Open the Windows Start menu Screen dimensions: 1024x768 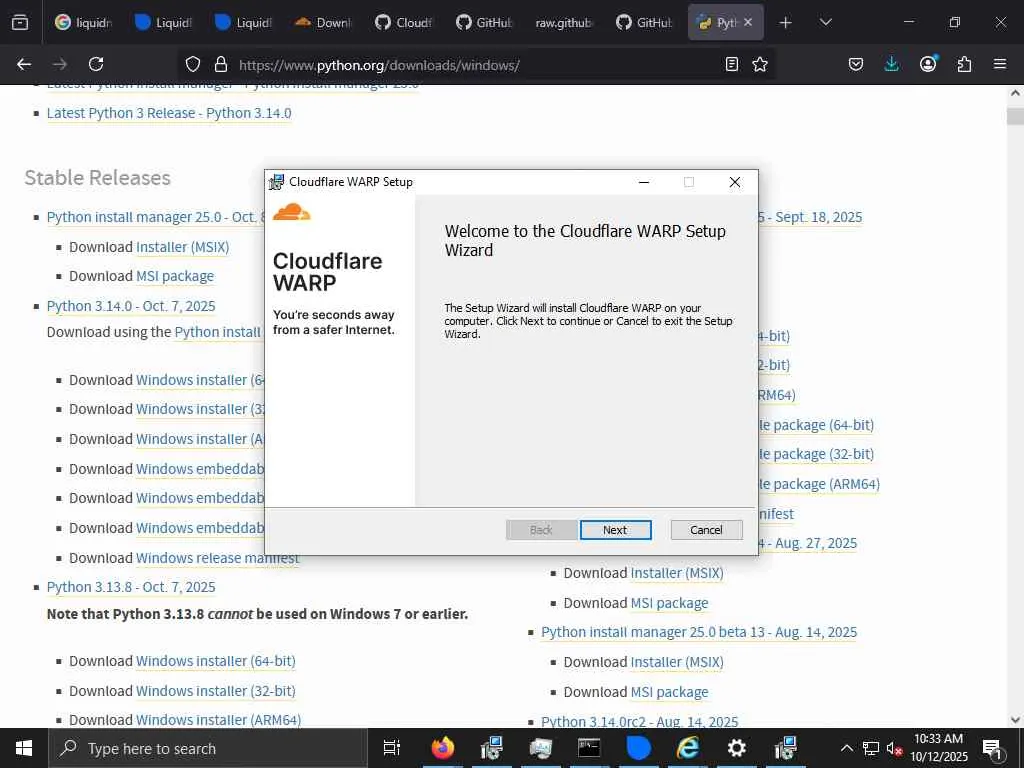(x=24, y=748)
